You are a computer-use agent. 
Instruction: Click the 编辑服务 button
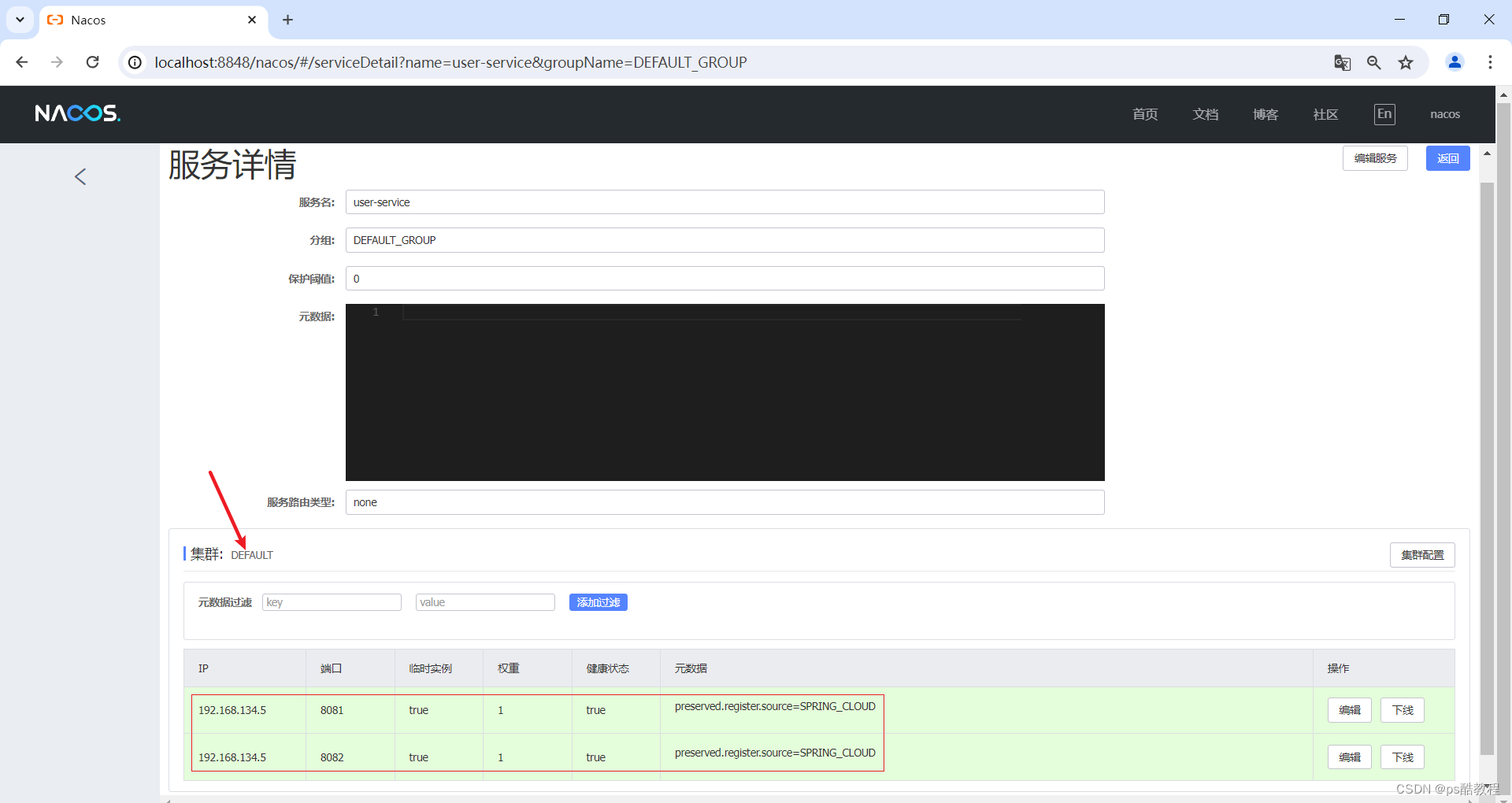point(1375,158)
